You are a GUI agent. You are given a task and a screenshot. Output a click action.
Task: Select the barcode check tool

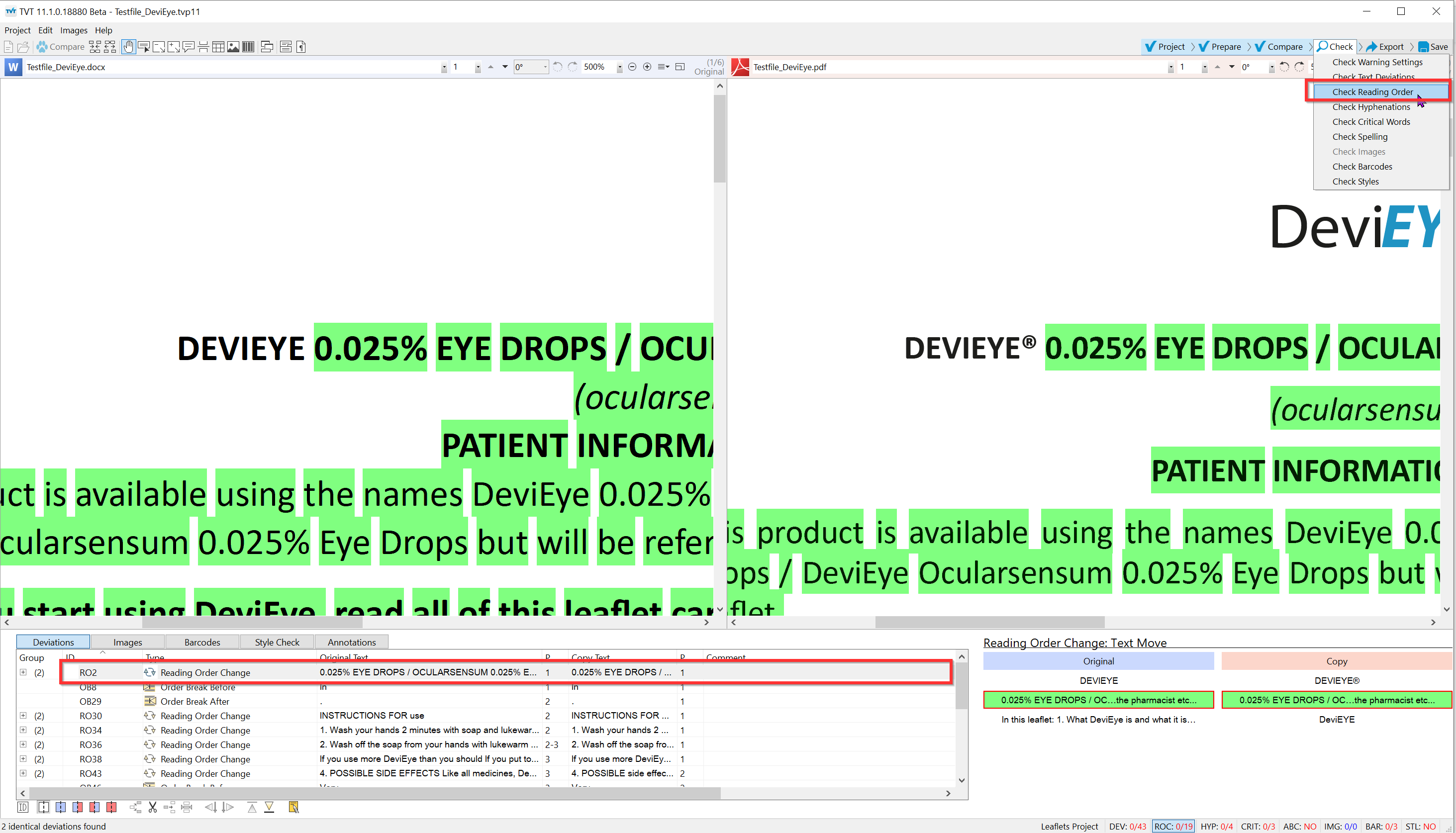click(x=248, y=47)
